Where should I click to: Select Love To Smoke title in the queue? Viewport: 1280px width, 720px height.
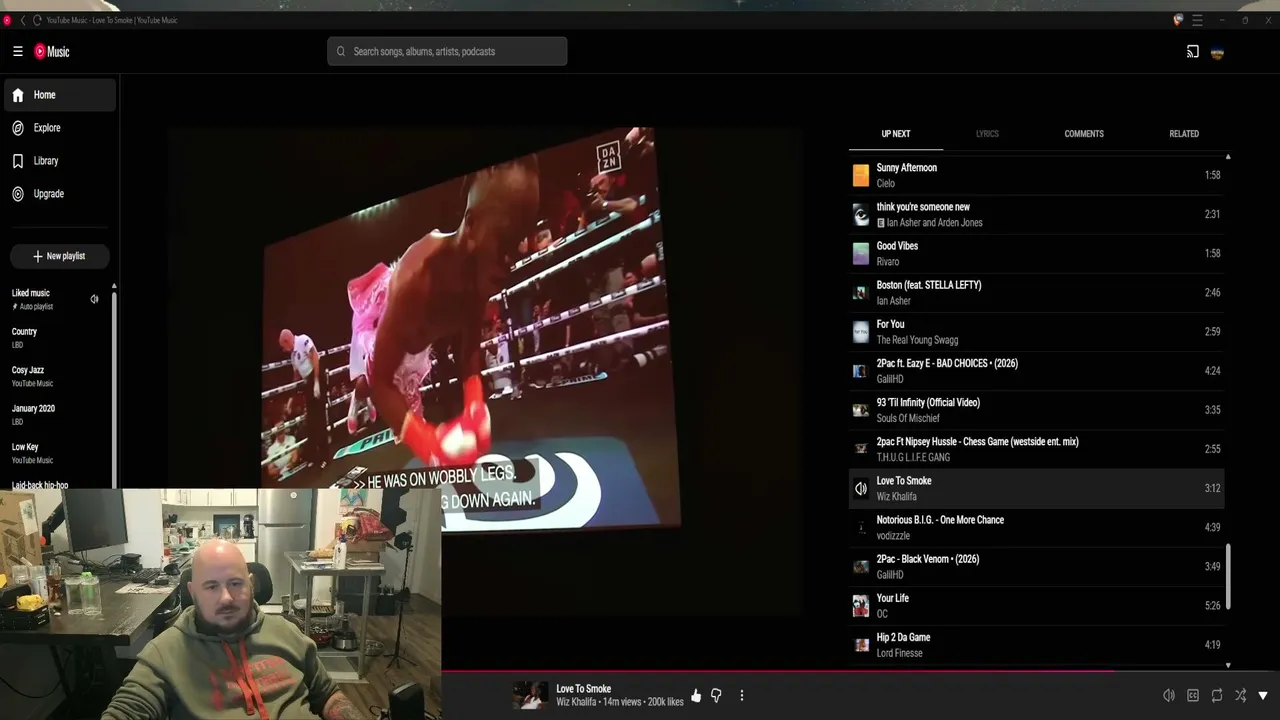point(904,481)
